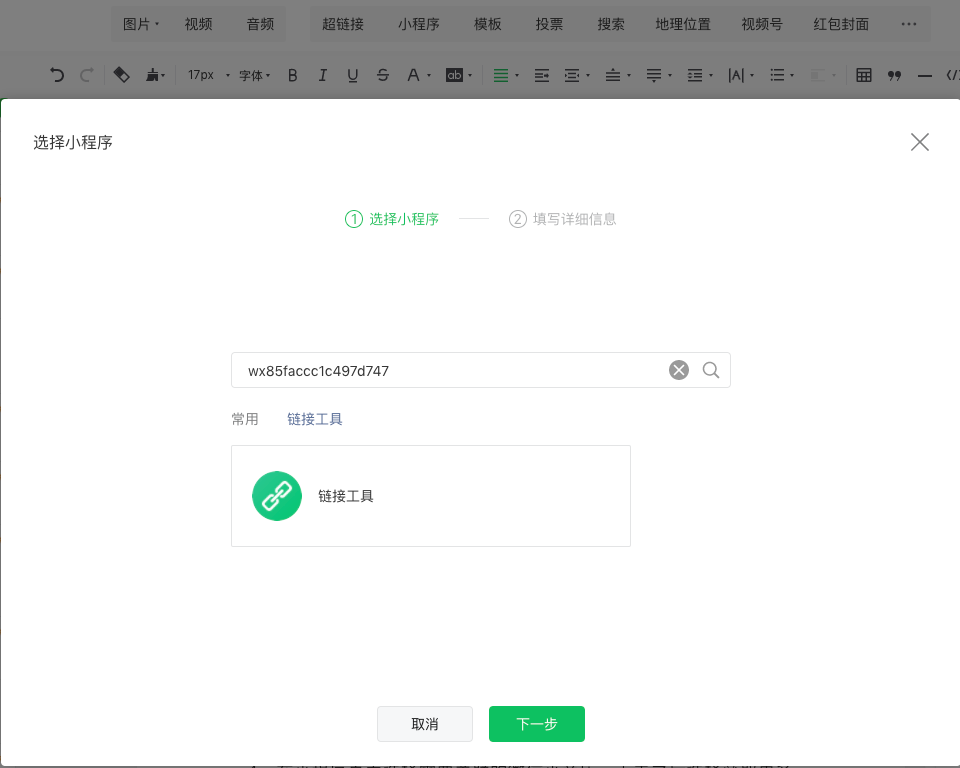The image size is (960, 768).
Task: Open the 图片 insert menu
Action: [x=141, y=24]
